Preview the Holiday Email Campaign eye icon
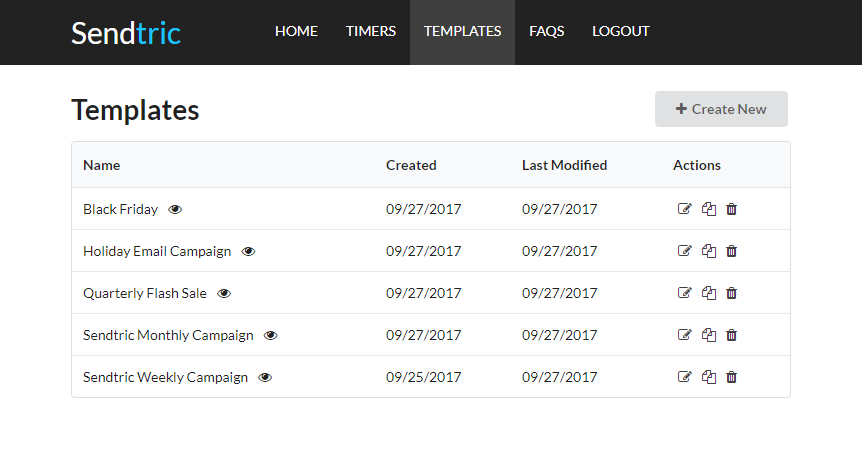862x463 pixels. pos(248,251)
